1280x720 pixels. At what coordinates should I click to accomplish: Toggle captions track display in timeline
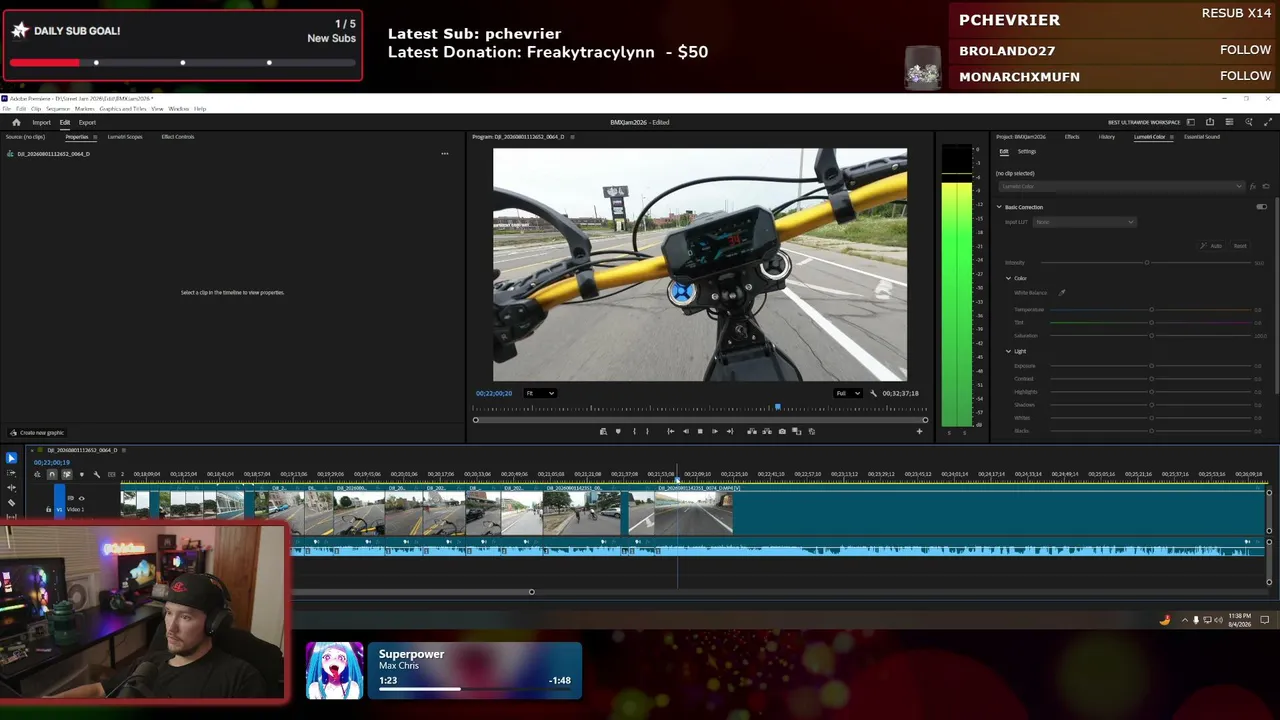tap(111, 474)
